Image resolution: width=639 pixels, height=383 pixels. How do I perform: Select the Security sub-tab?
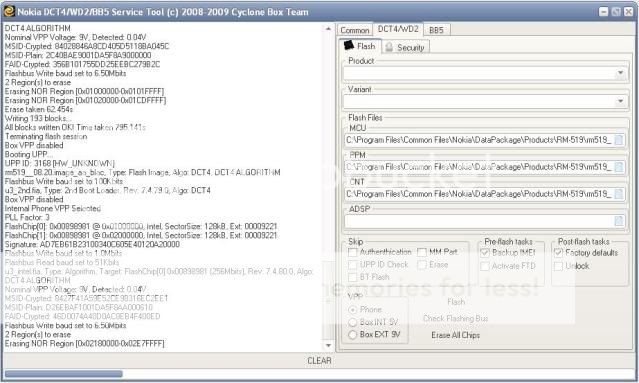click(405, 48)
